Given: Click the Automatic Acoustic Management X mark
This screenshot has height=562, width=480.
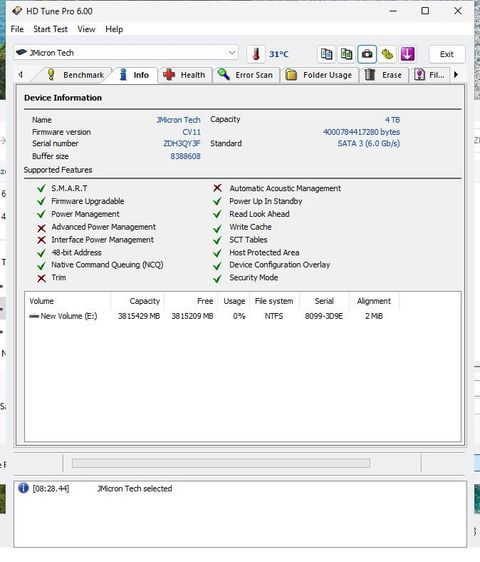Looking at the screenshot, I should [x=217, y=188].
